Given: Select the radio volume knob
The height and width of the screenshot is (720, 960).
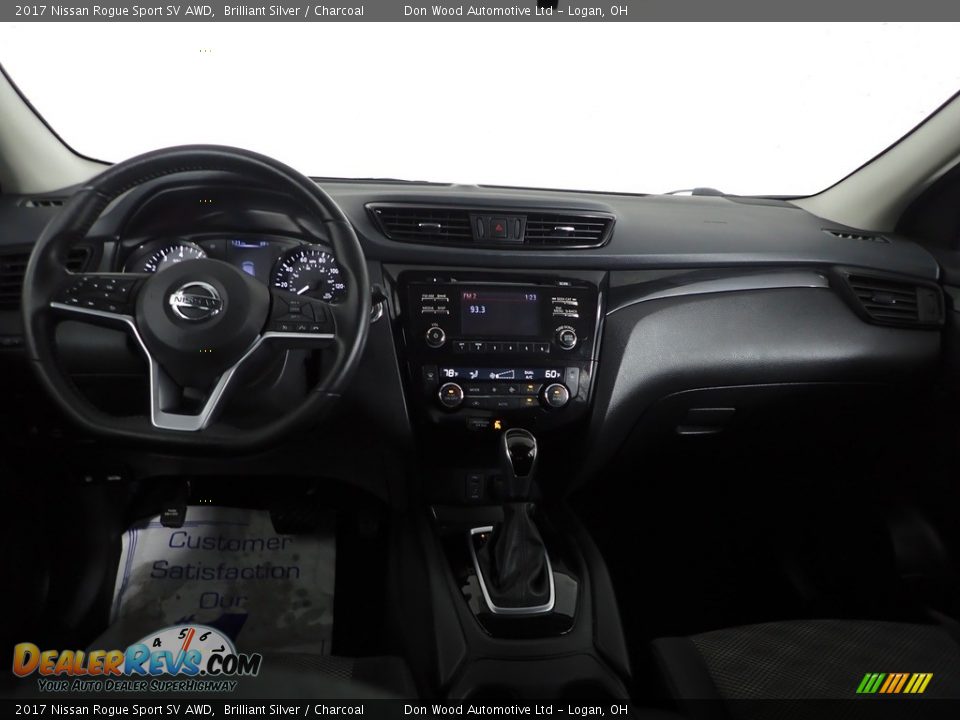Looking at the screenshot, I should click(x=434, y=335).
